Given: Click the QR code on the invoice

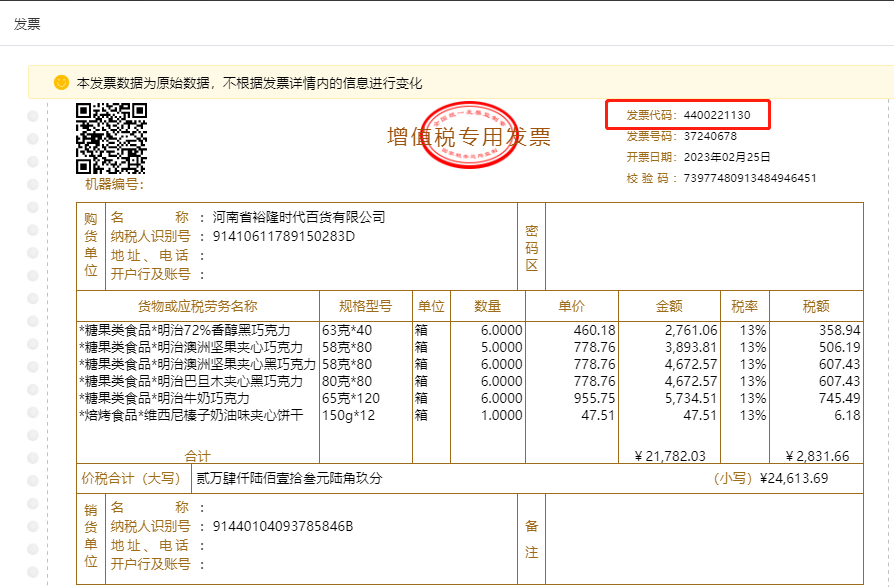Looking at the screenshot, I should point(112,138).
